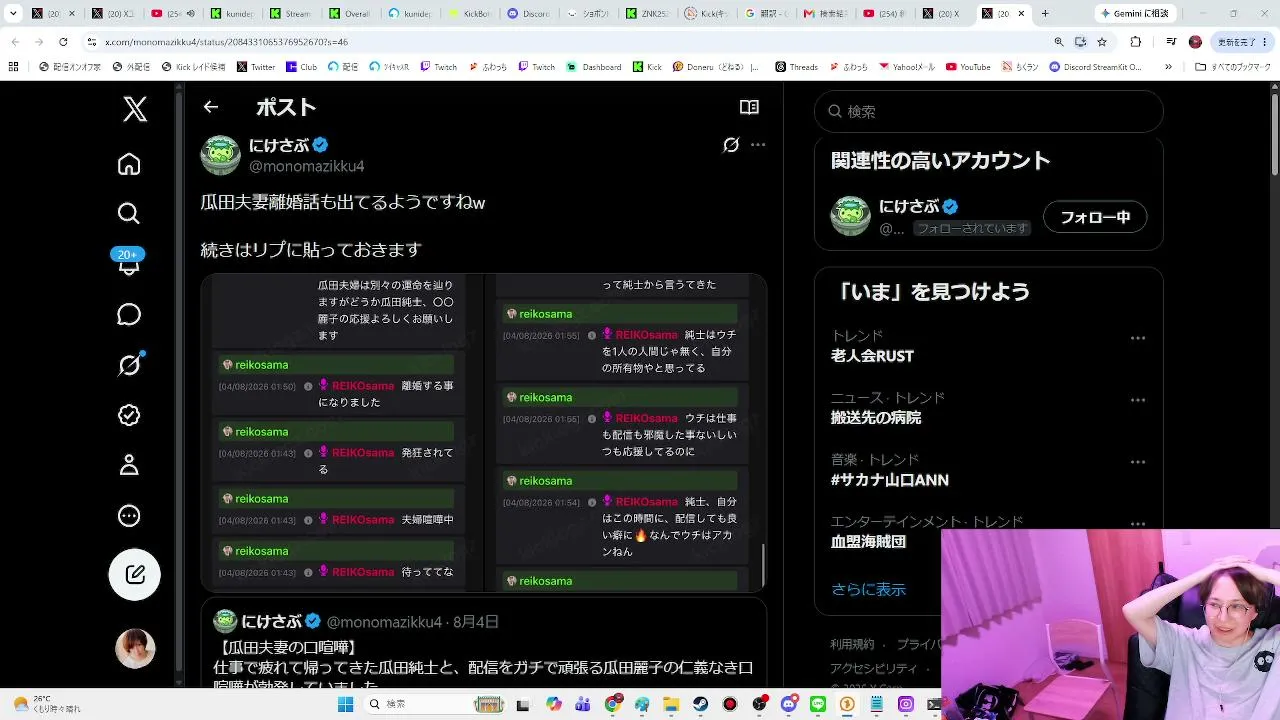The width and height of the screenshot is (1280, 720).
Task: Go to X Home via house icon
Action: pyautogui.click(x=129, y=164)
